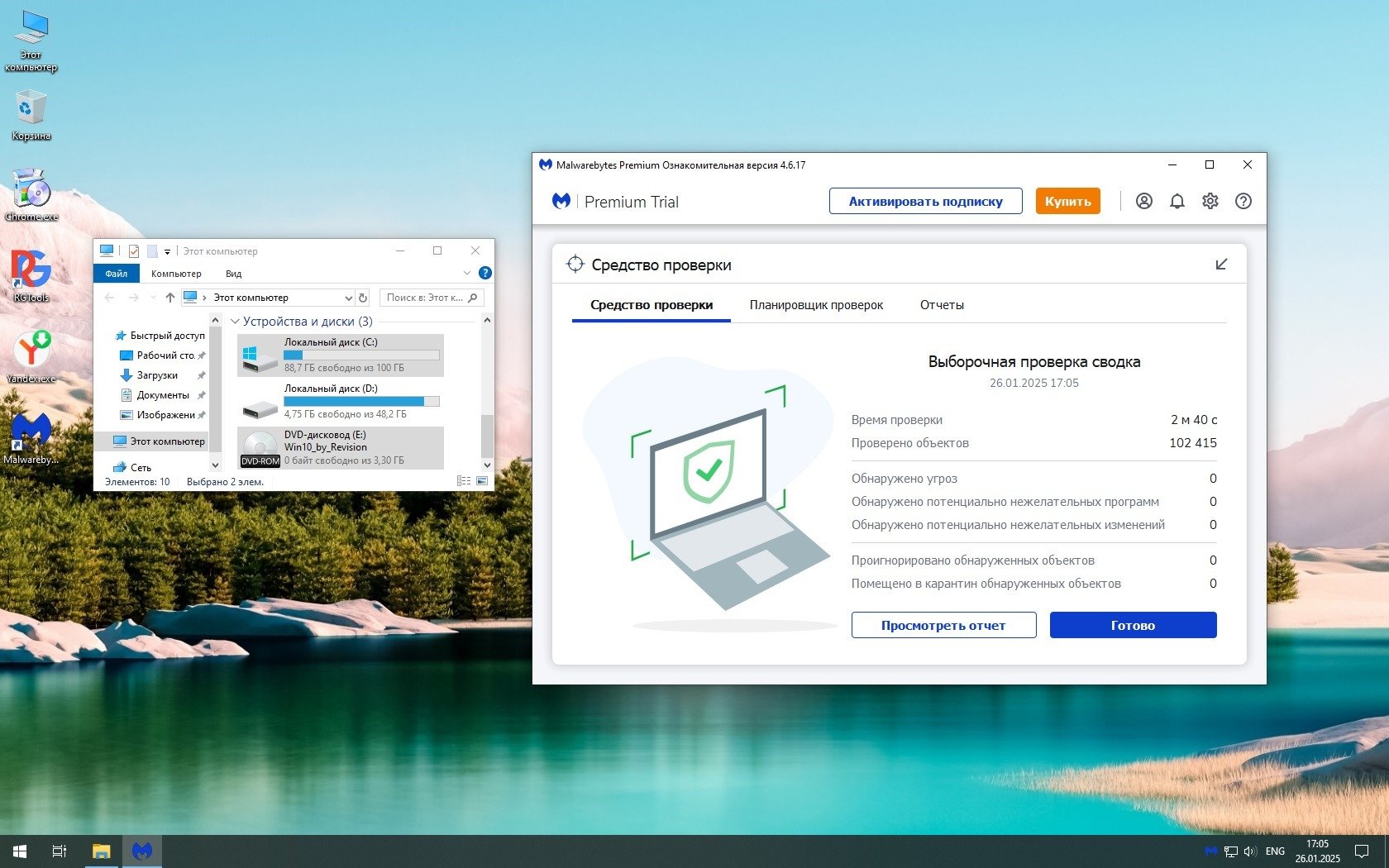Switch to the Планировщик проверок tab
Image resolution: width=1389 pixels, height=868 pixels.
(x=816, y=305)
